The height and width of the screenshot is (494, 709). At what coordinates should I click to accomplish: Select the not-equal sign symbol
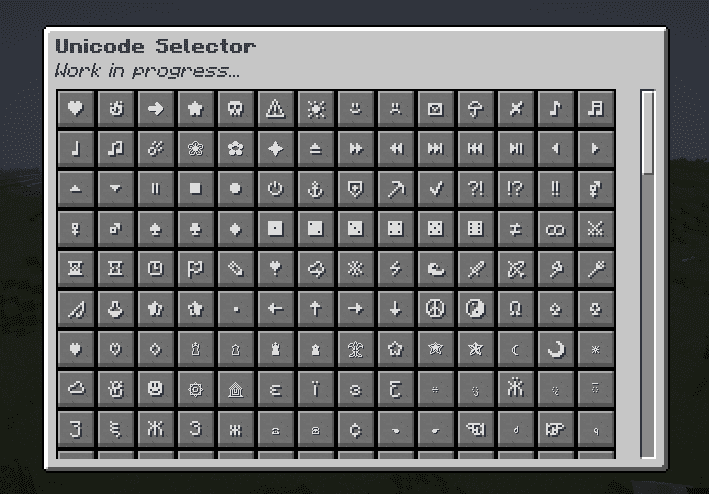pyautogui.click(x=515, y=228)
